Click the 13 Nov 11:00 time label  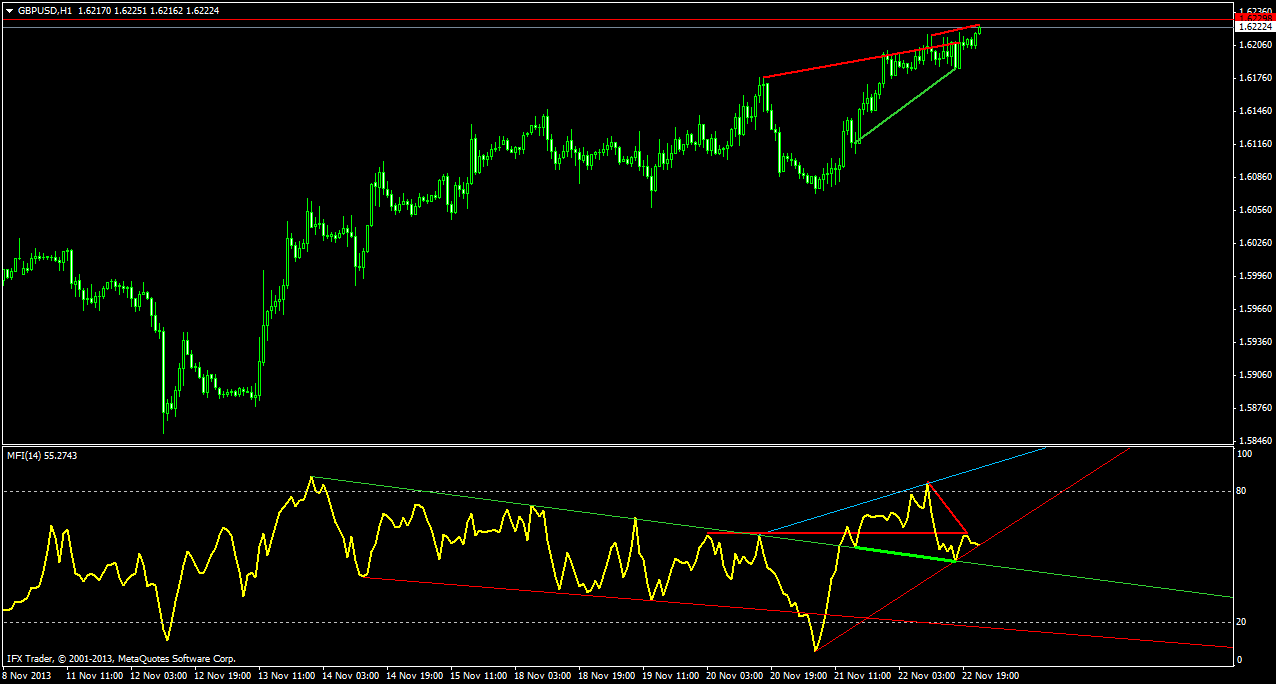point(287,676)
